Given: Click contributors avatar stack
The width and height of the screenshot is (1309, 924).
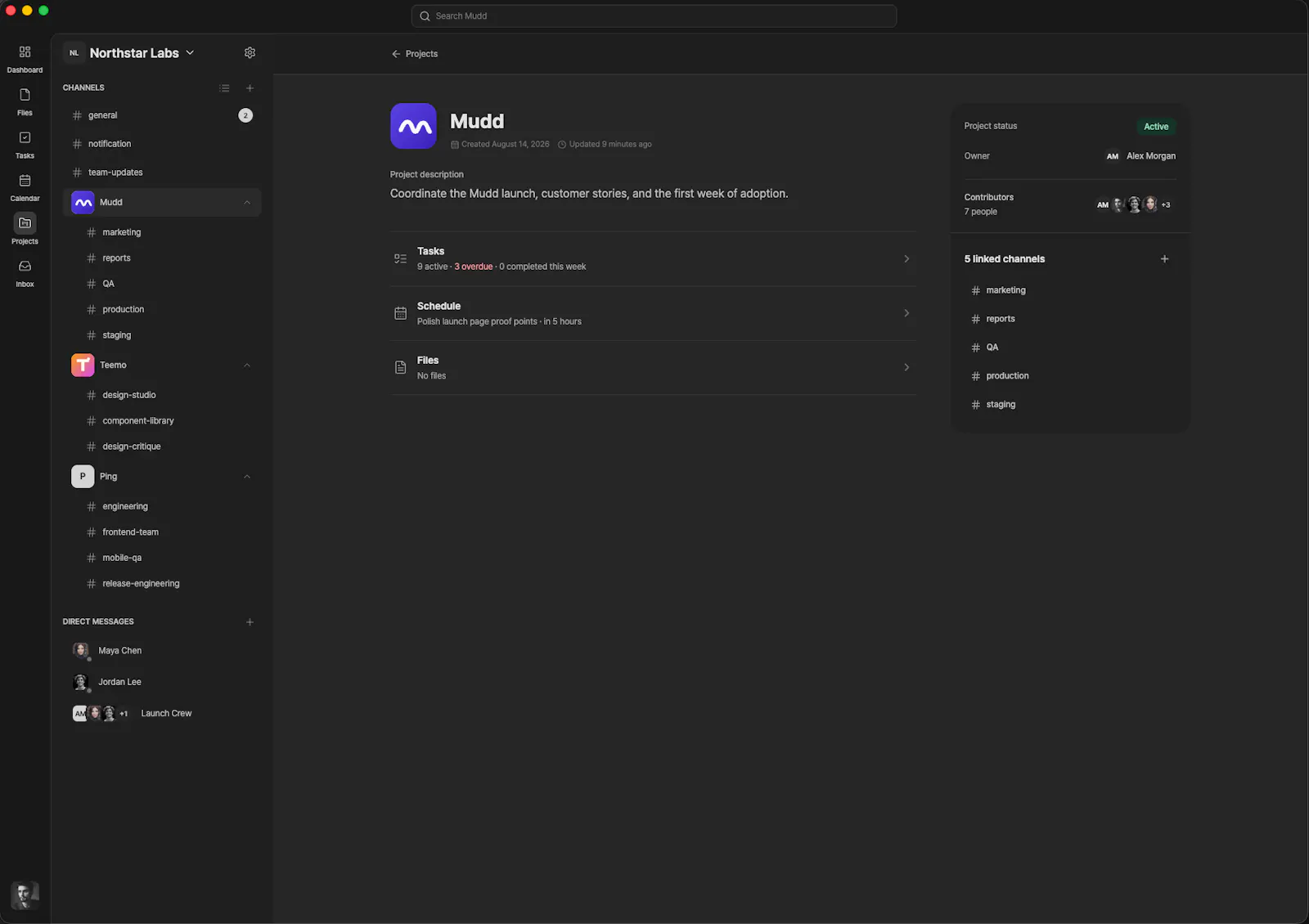Looking at the screenshot, I should click(x=1133, y=204).
